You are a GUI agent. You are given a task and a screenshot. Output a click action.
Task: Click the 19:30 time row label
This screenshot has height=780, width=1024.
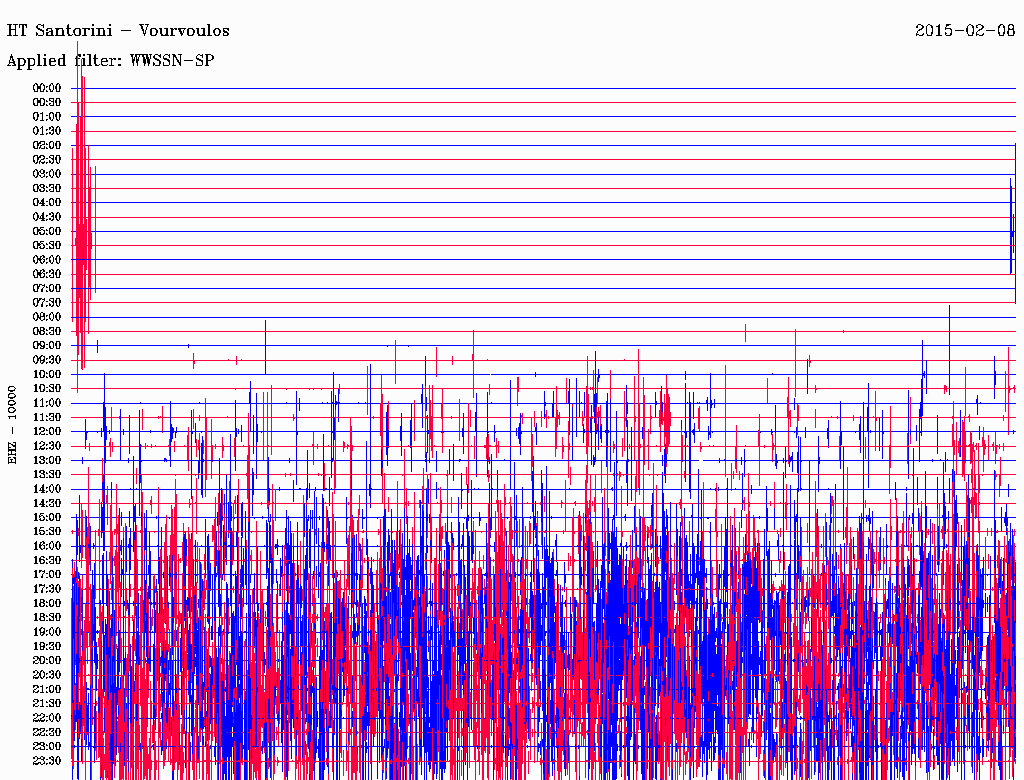47,646
